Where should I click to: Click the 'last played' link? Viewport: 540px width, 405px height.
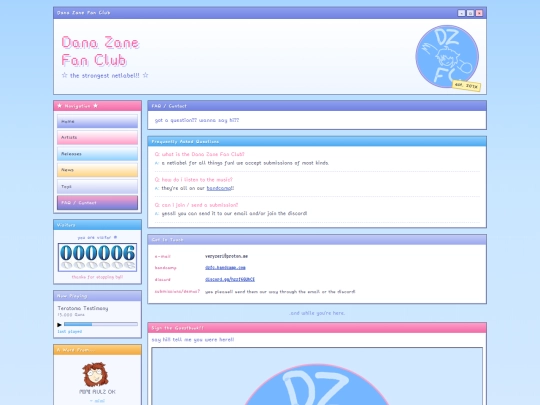click(70, 332)
